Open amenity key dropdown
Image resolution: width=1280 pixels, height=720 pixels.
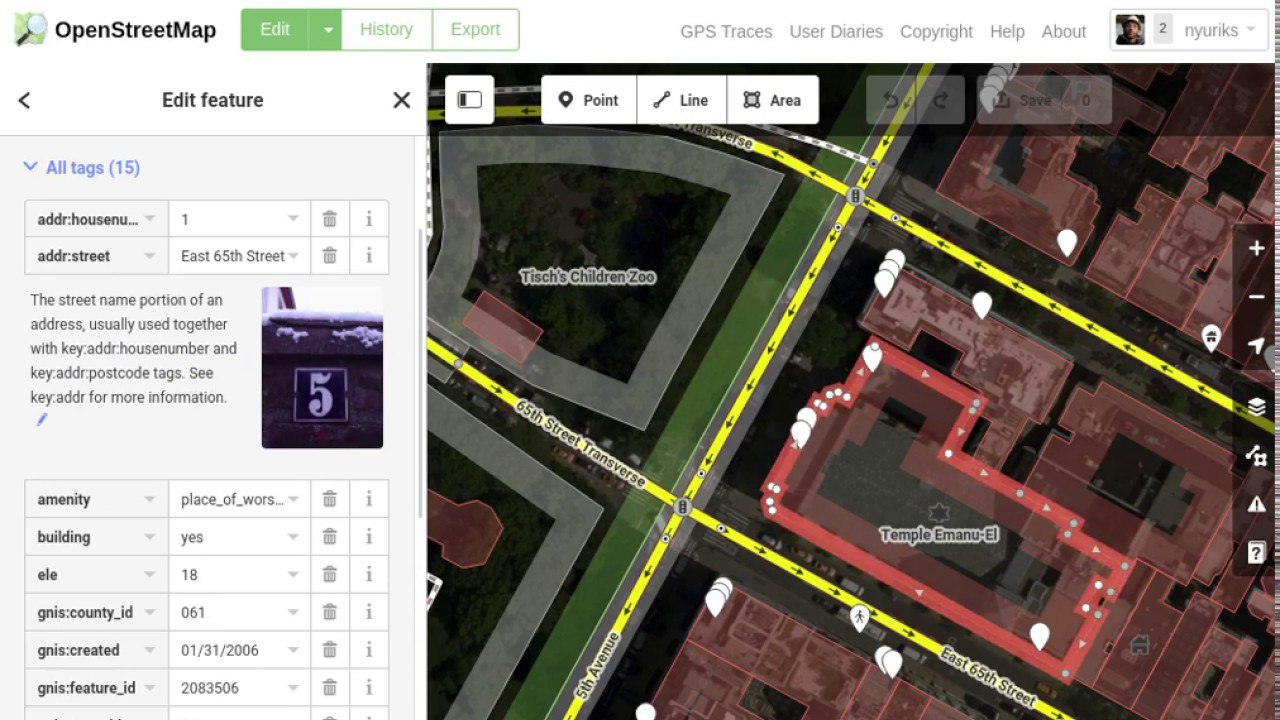click(150, 499)
